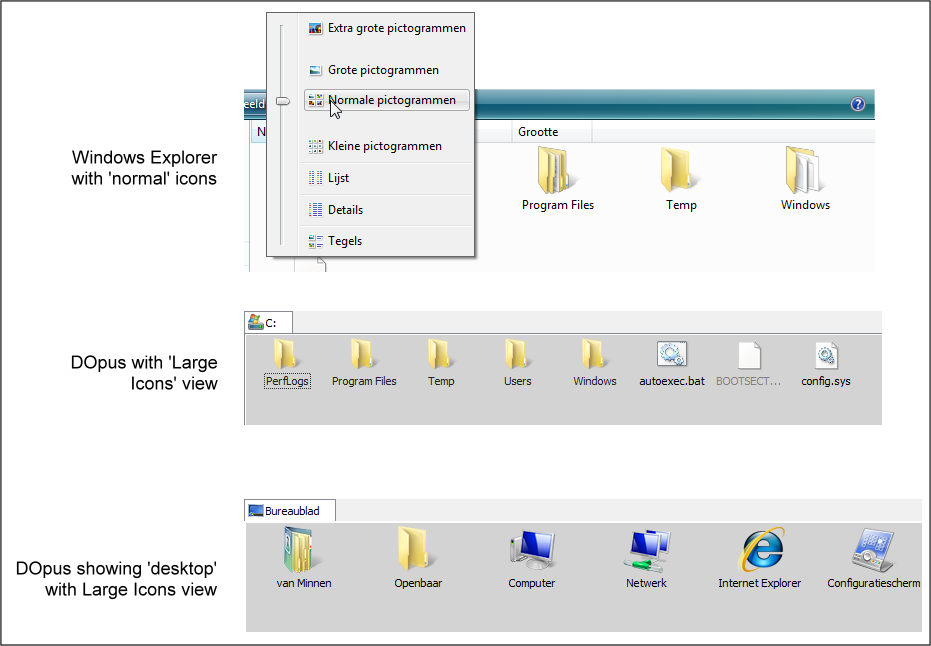Select the BOOTSECT hidden file icon
The width and height of the screenshot is (931, 646).
[749, 355]
